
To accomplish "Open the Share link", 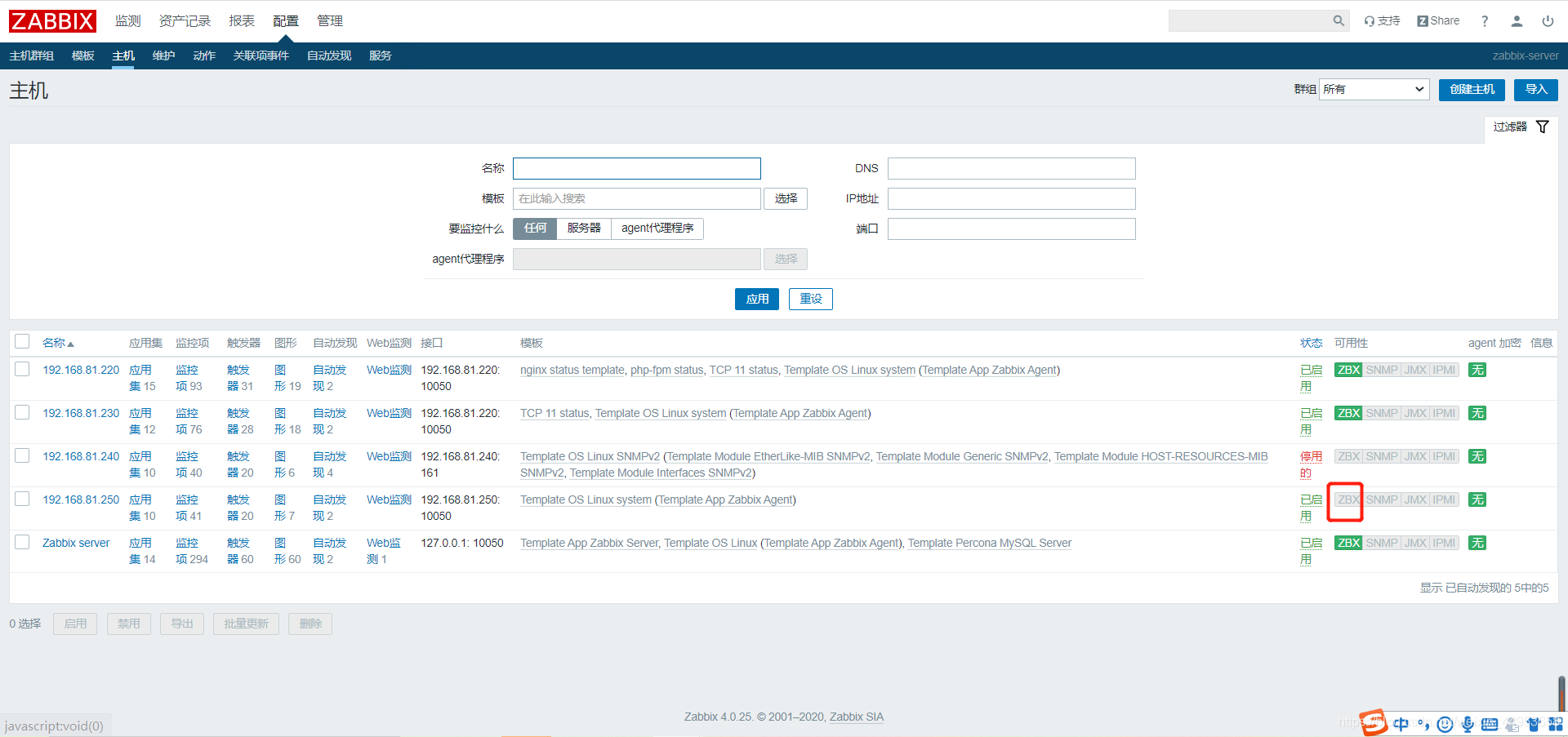I will [x=1438, y=21].
